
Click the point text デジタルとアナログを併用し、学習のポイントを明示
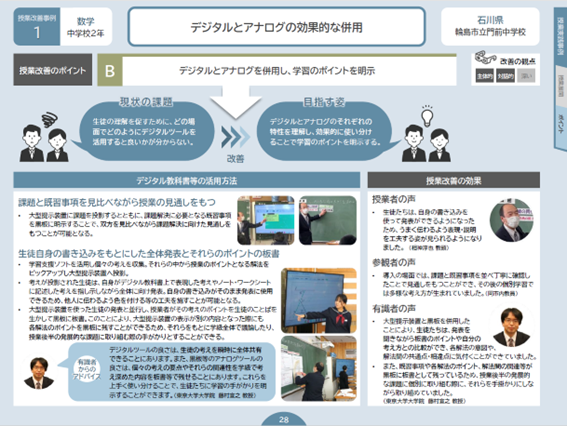click(x=277, y=71)
